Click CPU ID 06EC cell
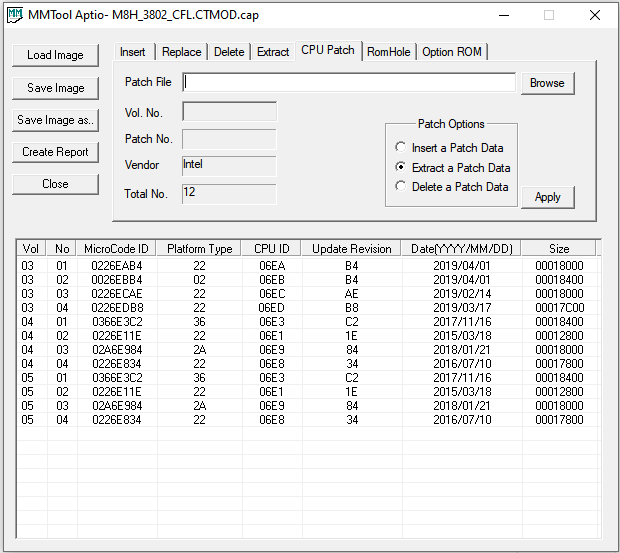 272,294
